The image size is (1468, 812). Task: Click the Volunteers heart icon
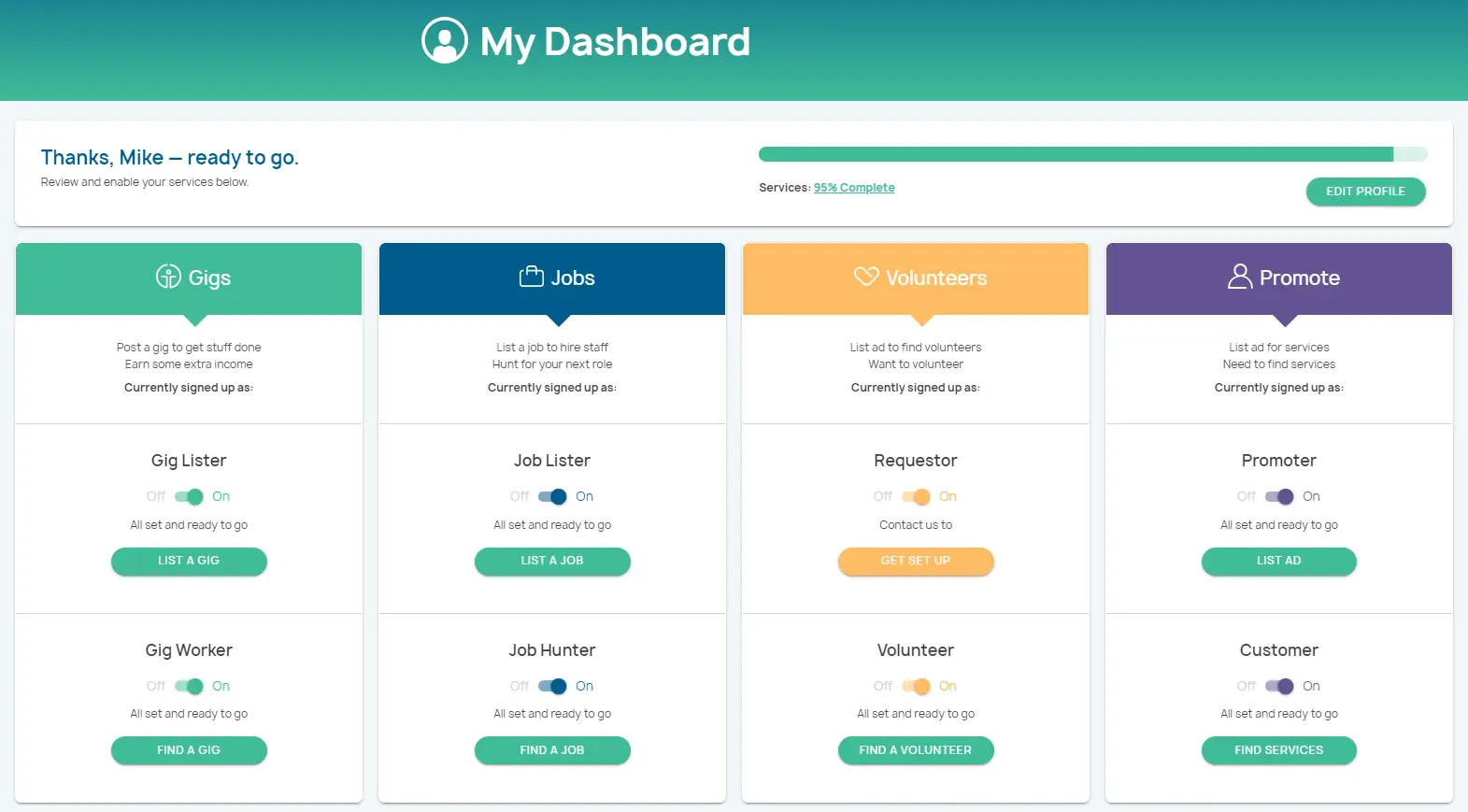point(866,277)
